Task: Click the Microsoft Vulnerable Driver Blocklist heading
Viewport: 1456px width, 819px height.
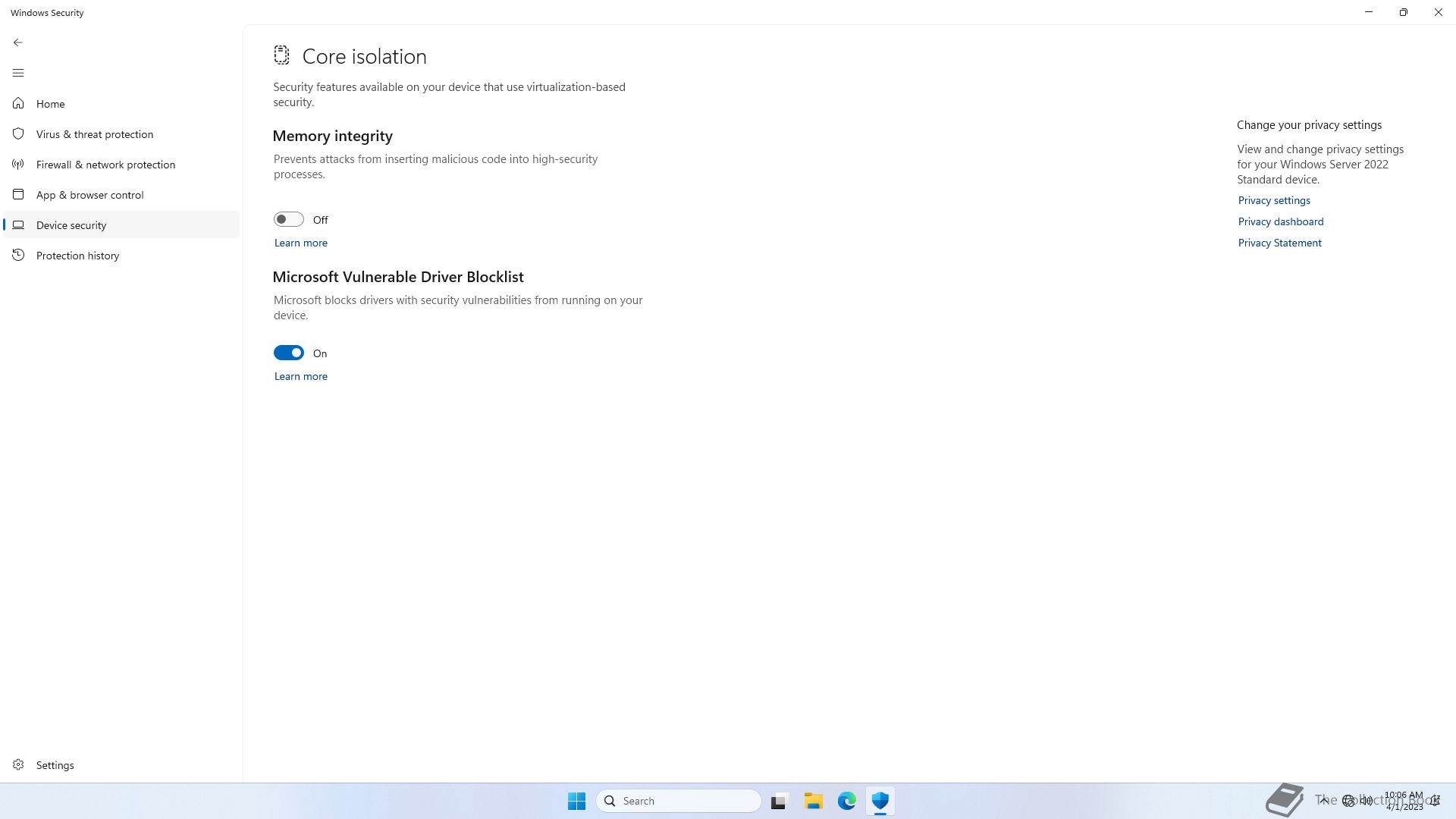Action: 398,277
